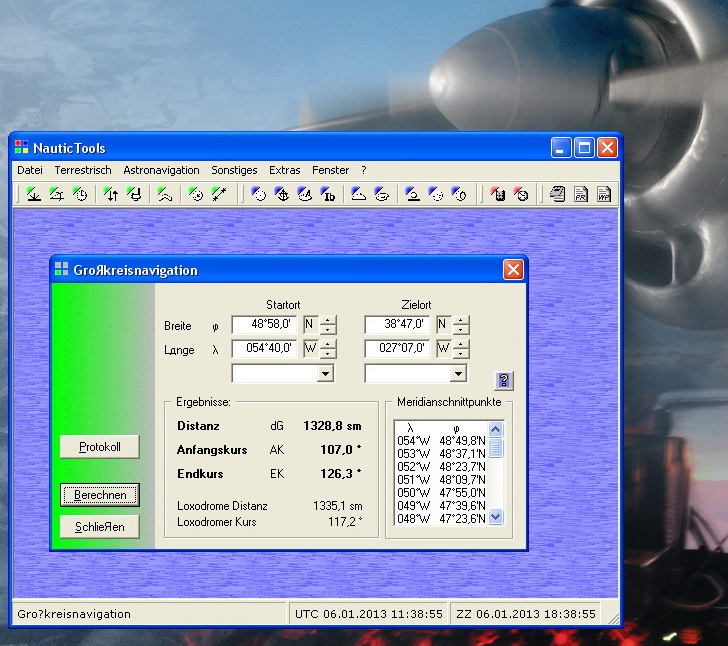Click the WP document toolbar icon
The width and height of the screenshot is (728, 646).
pyautogui.click(x=604, y=195)
